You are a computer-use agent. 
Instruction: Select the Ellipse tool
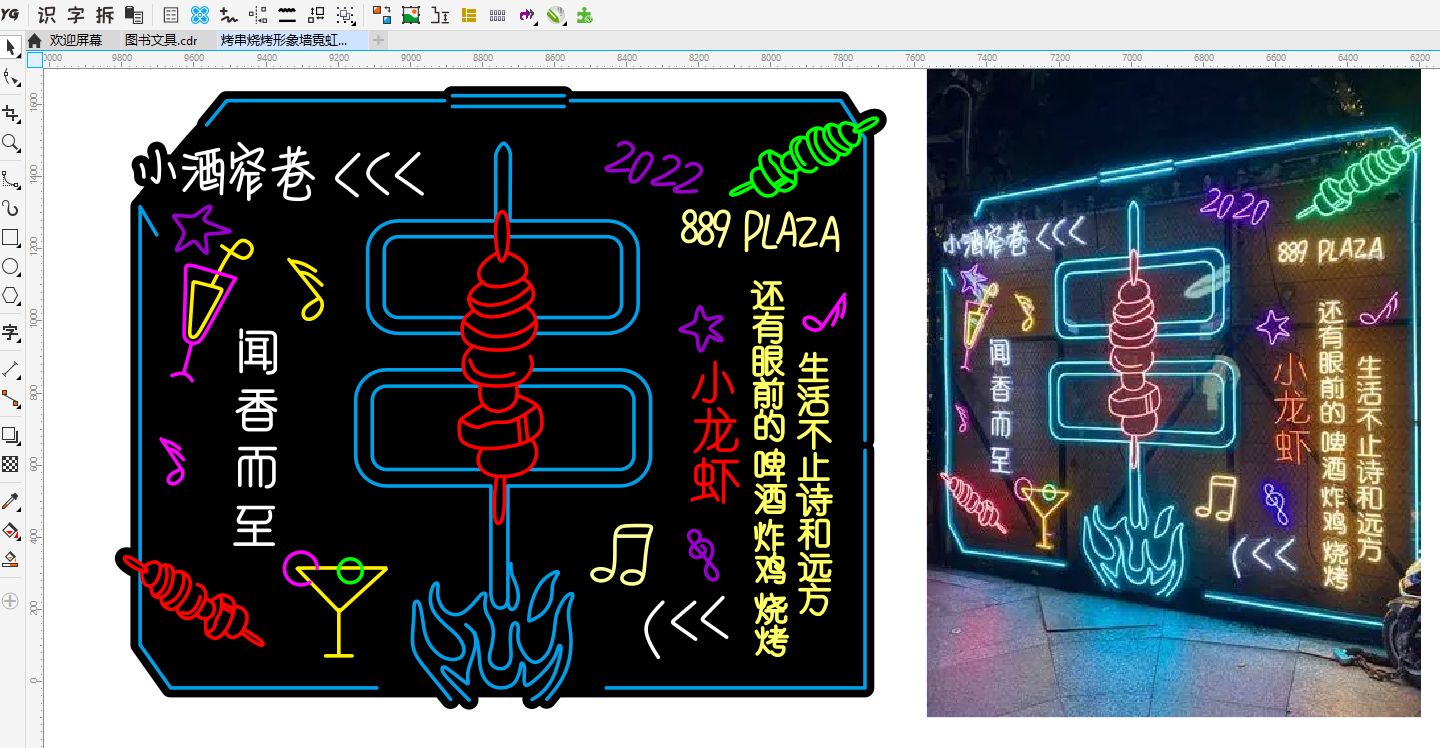click(11, 267)
